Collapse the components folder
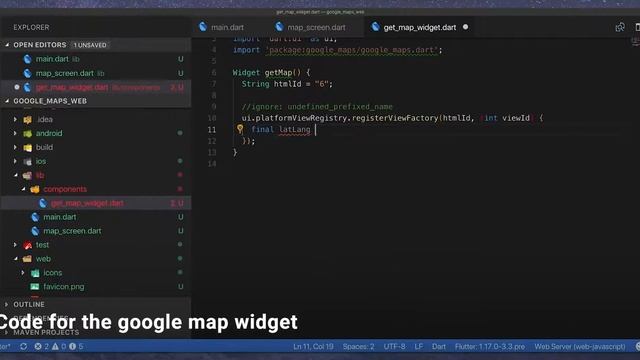The height and width of the screenshot is (360, 640). click(x=23, y=189)
